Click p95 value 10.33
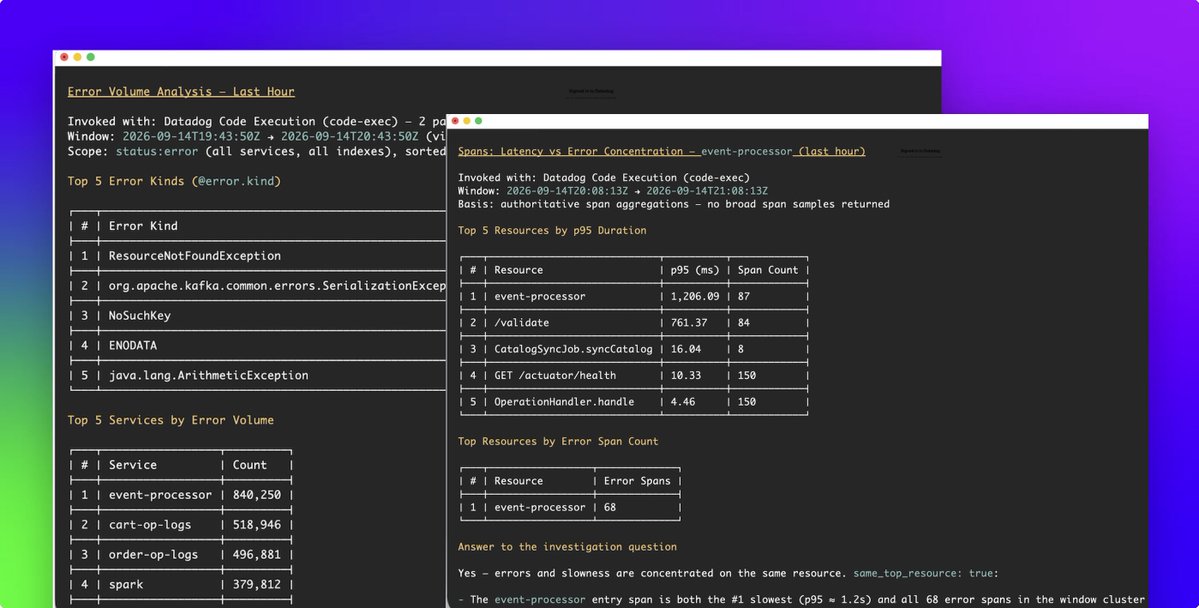1199x608 pixels. (x=685, y=376)
